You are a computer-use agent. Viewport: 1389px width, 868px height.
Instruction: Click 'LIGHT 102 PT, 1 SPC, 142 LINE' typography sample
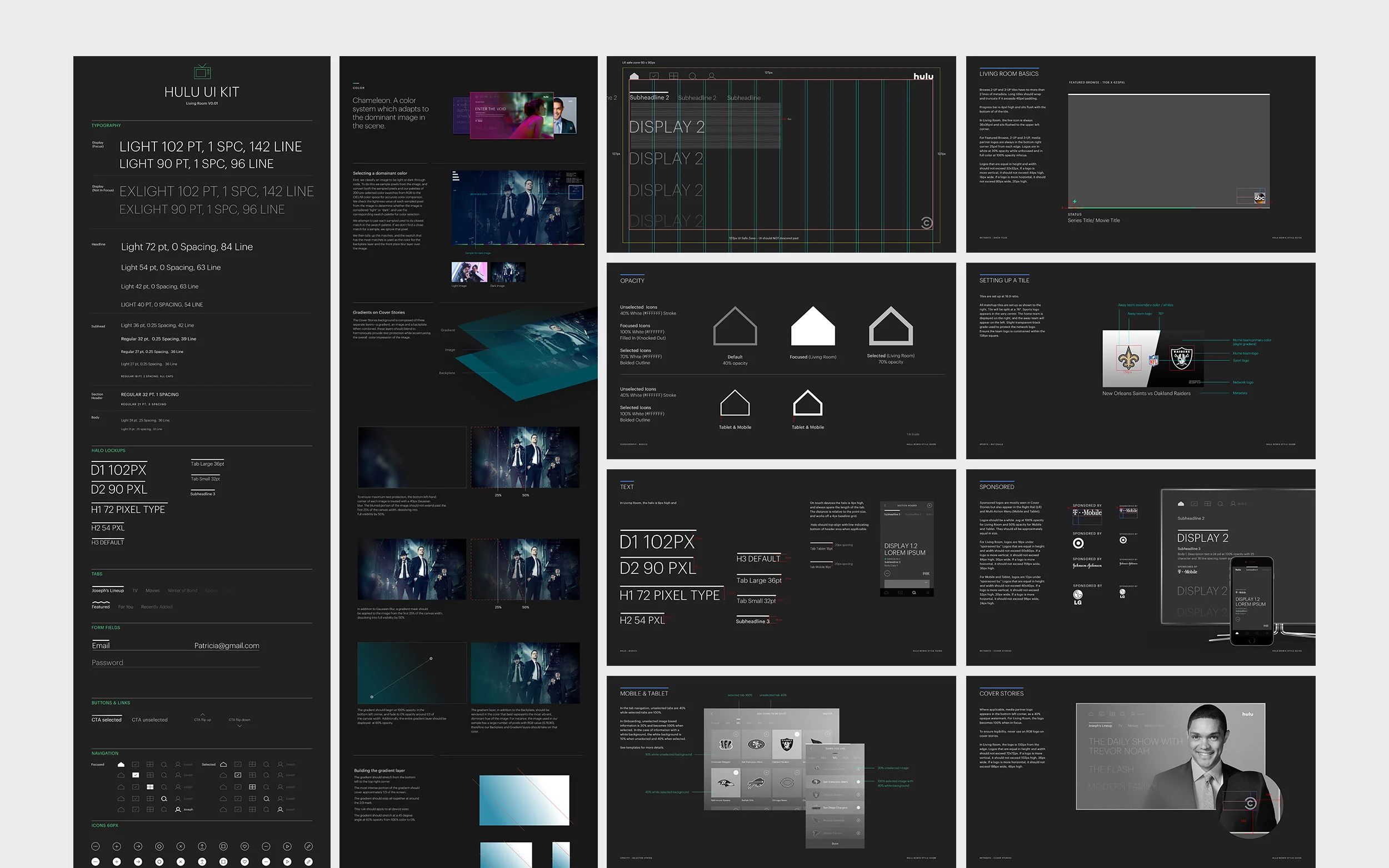tap(211, 147)
